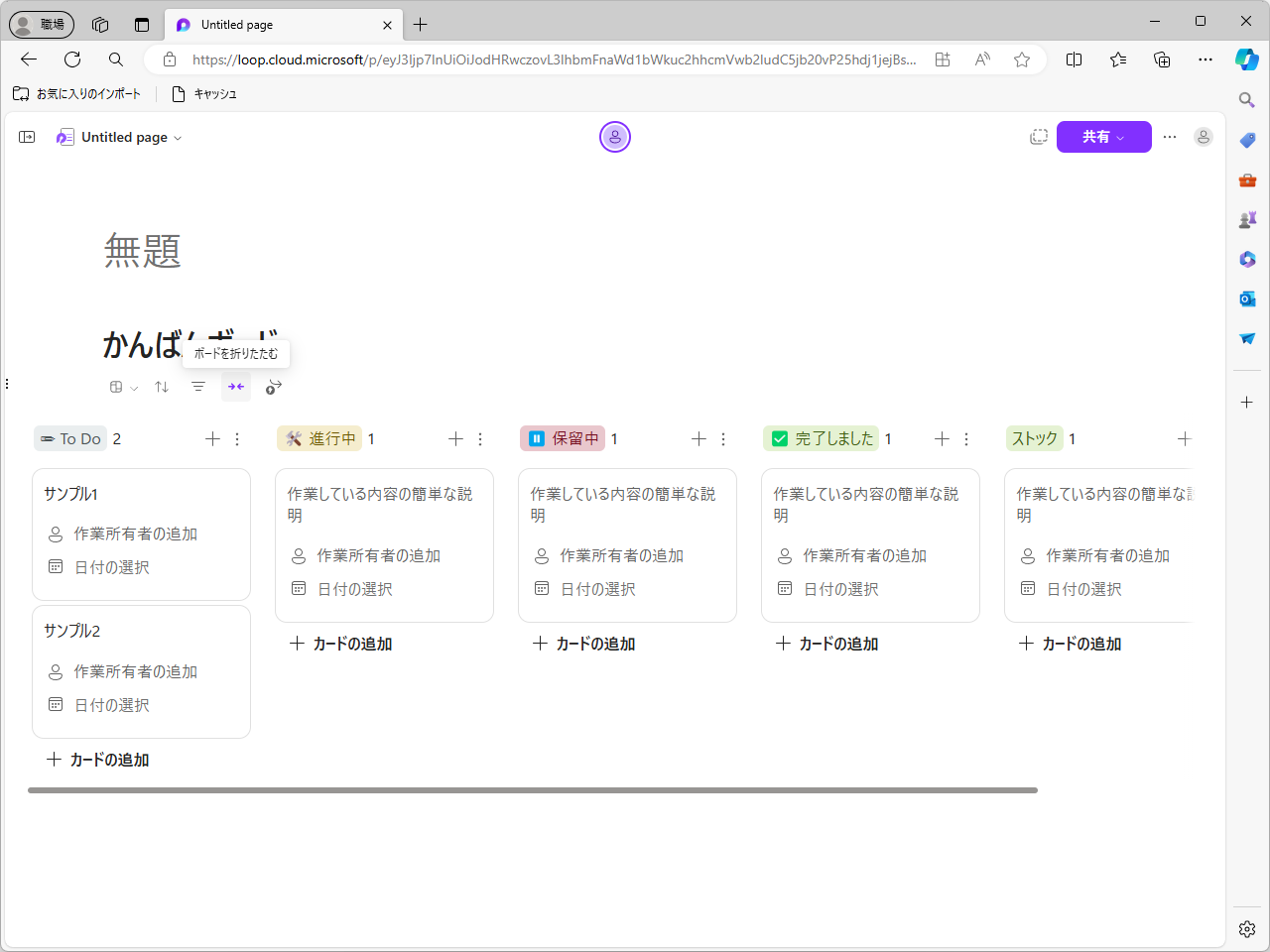The height and width of the screenshot is (952, 1270).
Task: Expand the 共有 button dropdown arrow
Action: click(x=1132, y=137)
